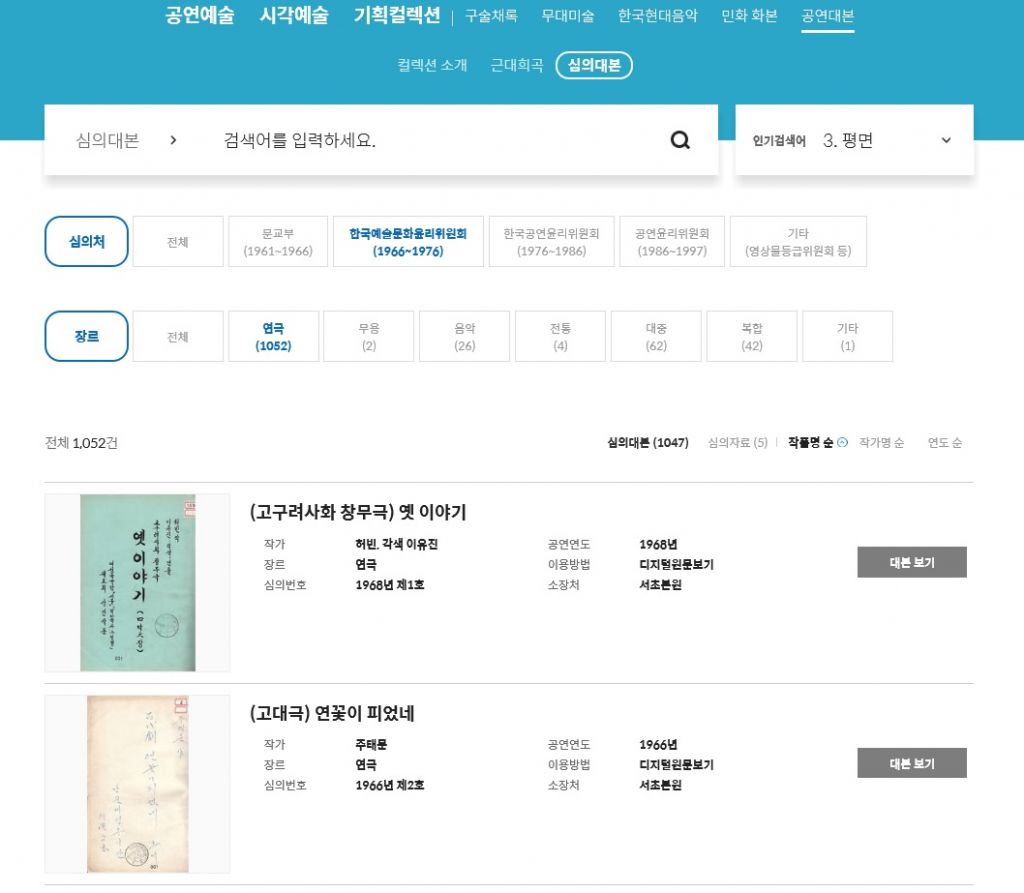The image size is (1024, 893).
Task: Choose the 무용 (2) genre filter
Action: [x=368, y=336]
